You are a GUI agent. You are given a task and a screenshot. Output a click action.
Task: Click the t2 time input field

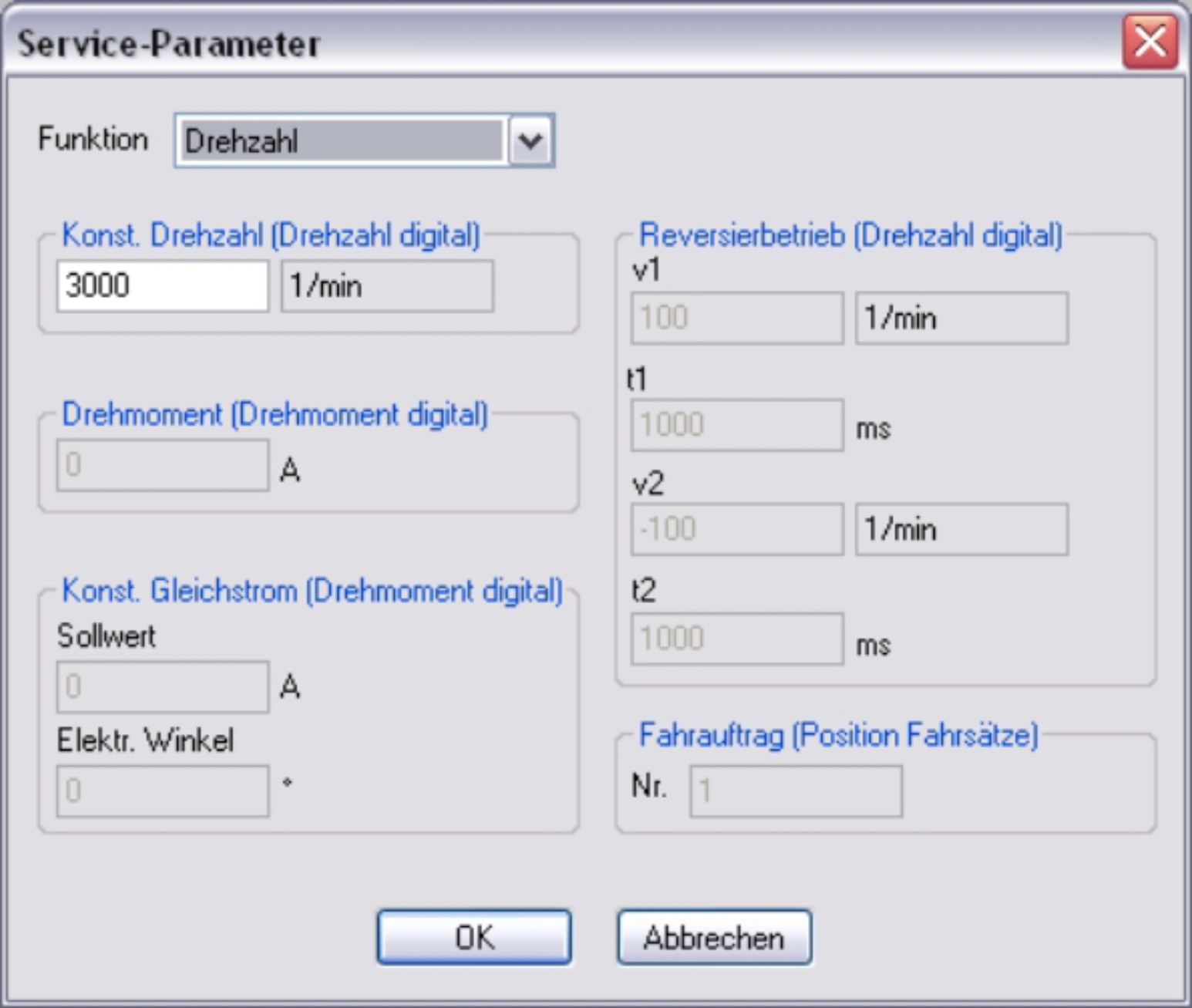click(736, 639)
